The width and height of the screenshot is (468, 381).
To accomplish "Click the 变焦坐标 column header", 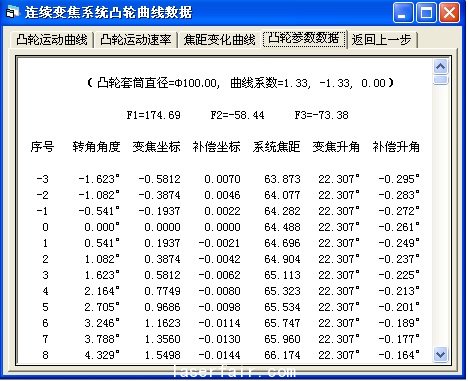I will coord(156,147).
